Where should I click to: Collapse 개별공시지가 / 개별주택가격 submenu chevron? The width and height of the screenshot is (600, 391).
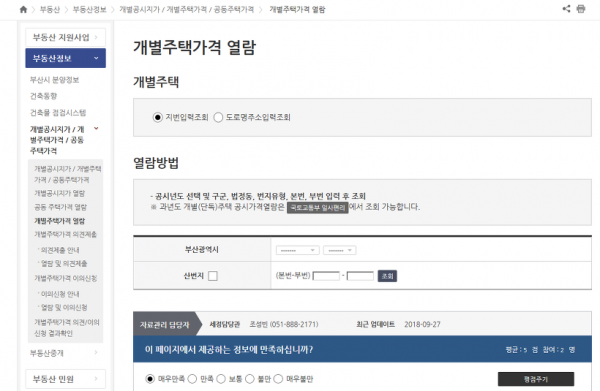tap(96, 129)
